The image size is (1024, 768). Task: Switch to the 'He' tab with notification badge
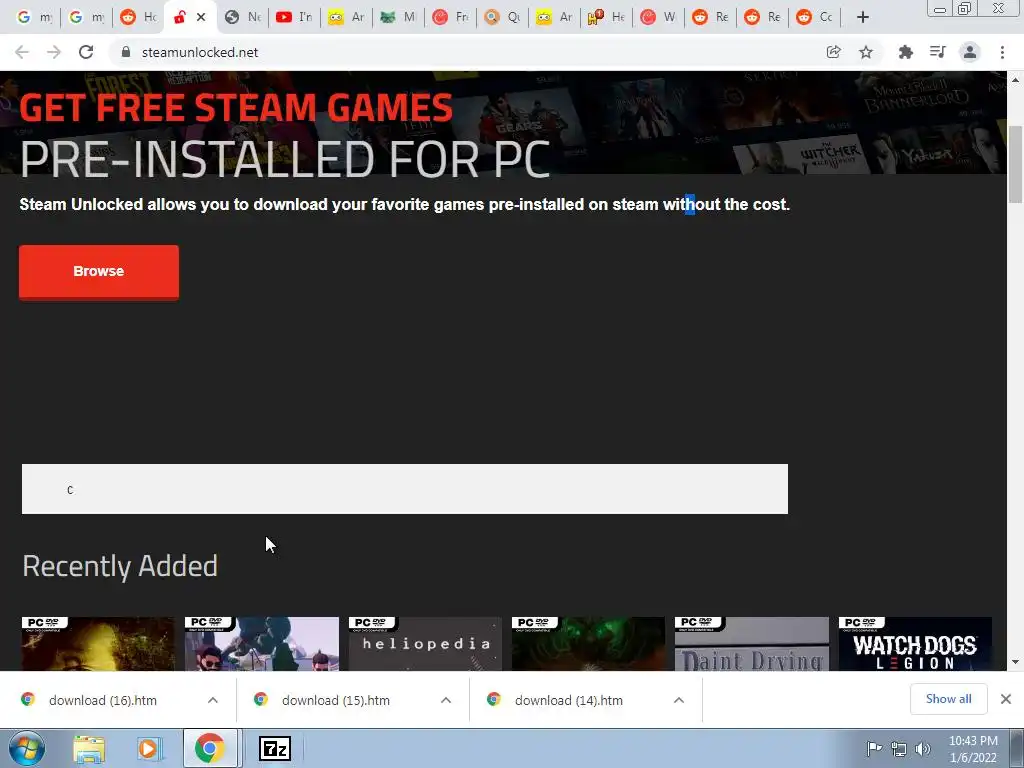[605, 18]
